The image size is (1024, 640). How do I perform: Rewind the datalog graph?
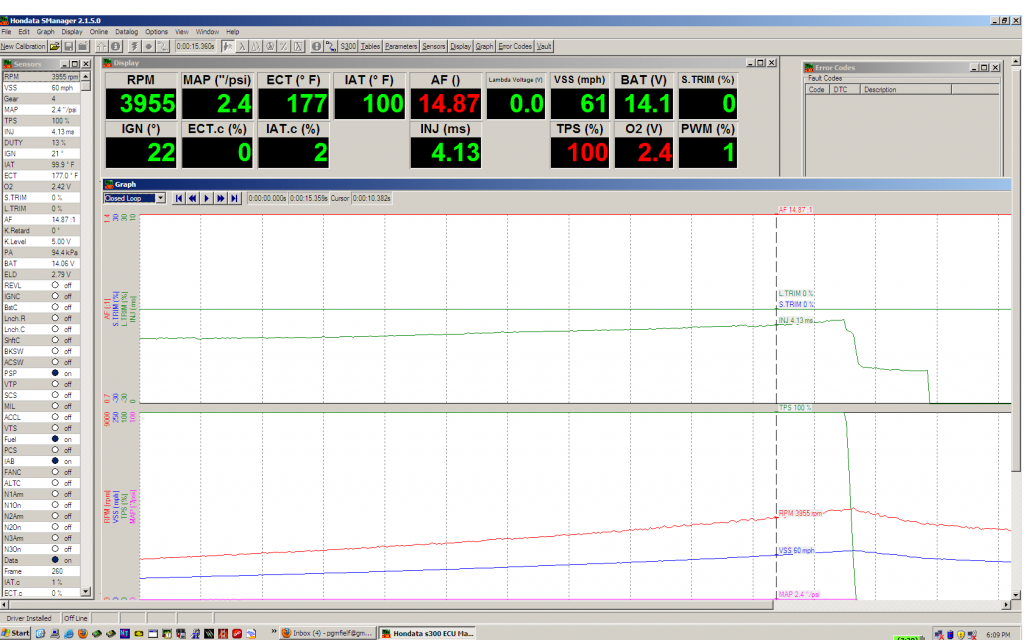coord(193,198)
